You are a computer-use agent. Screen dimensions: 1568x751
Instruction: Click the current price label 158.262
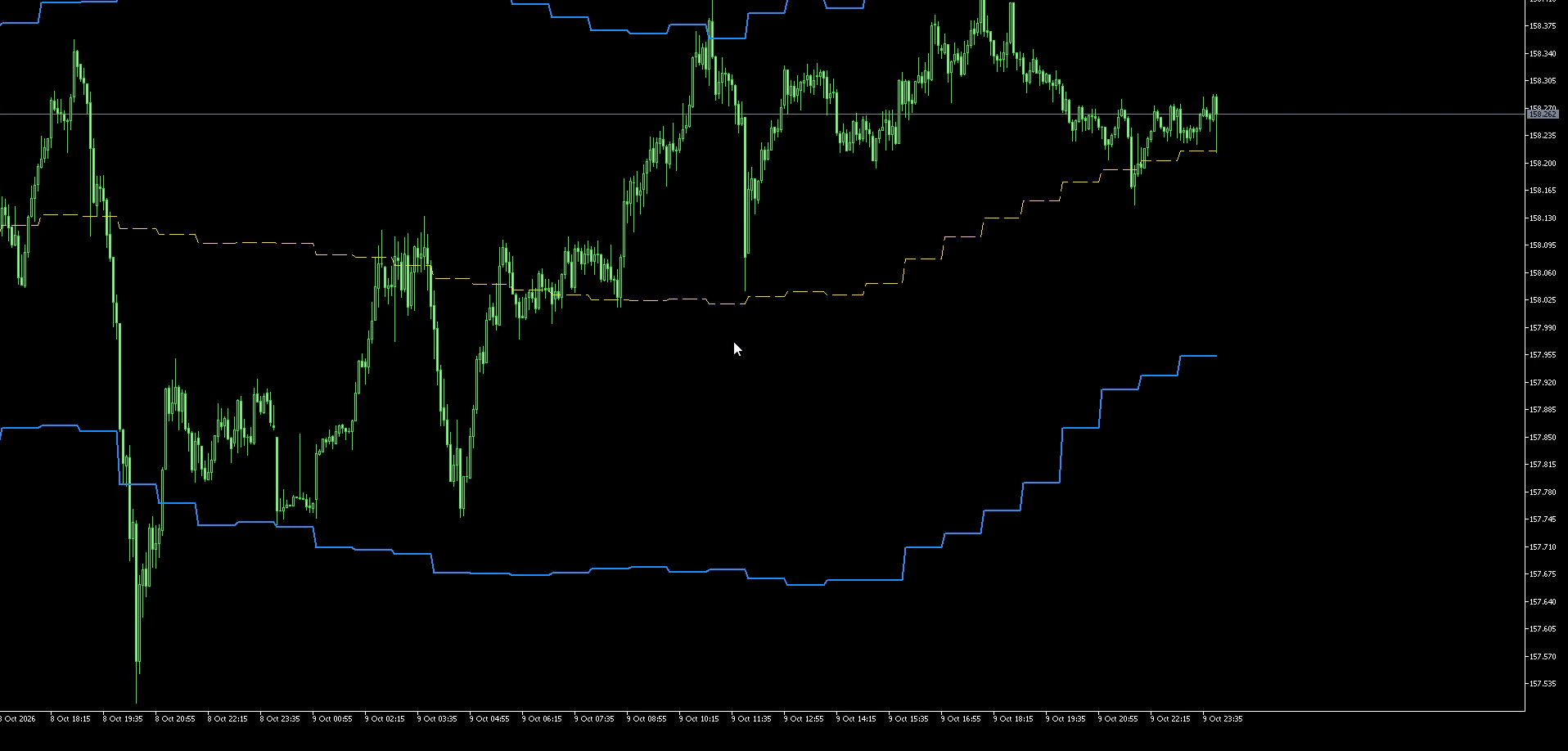1542,115
